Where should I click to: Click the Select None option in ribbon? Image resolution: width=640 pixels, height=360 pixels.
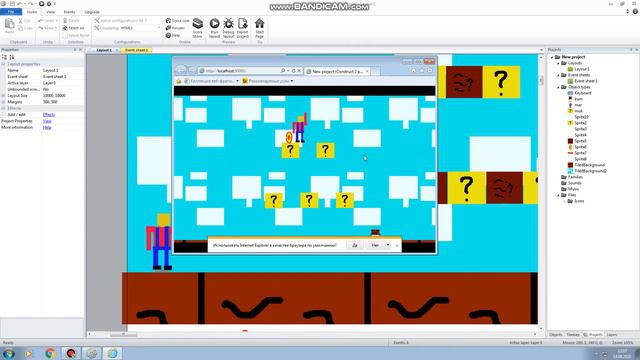point(76,36)
